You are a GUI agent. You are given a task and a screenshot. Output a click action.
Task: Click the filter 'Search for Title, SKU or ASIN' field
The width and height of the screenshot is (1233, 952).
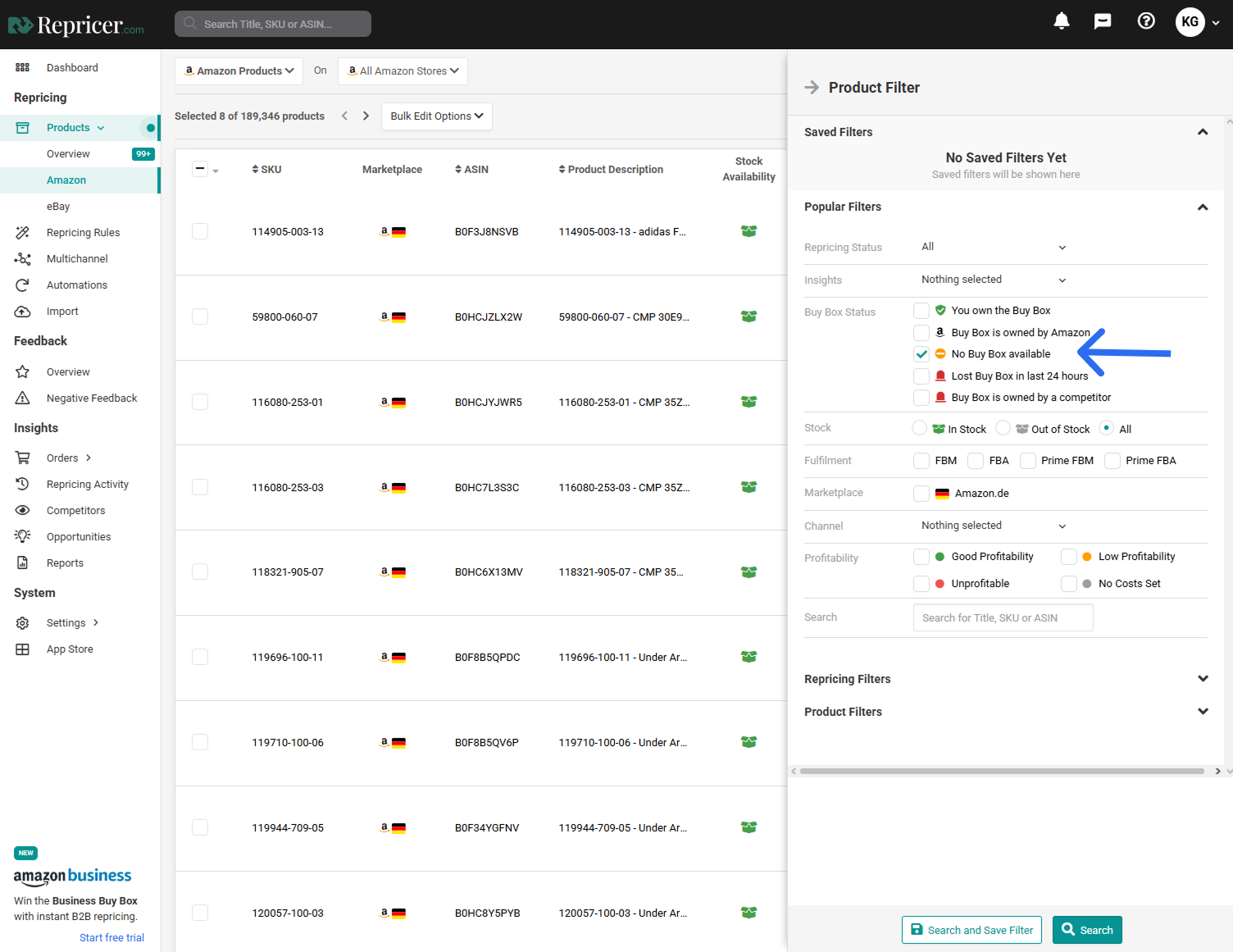pos(1003,618)
